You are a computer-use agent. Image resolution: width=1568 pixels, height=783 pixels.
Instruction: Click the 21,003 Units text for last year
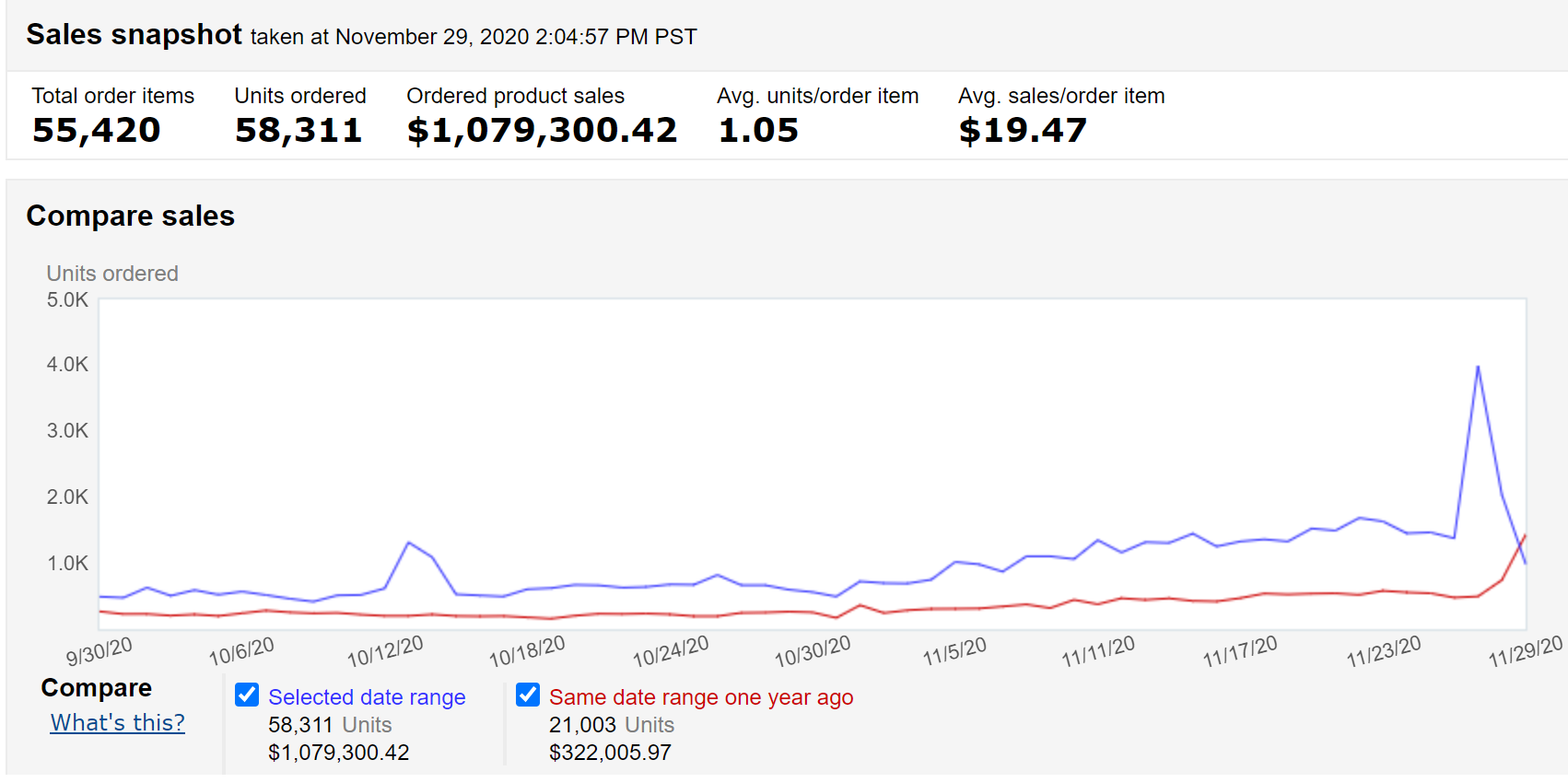(612, 725)
